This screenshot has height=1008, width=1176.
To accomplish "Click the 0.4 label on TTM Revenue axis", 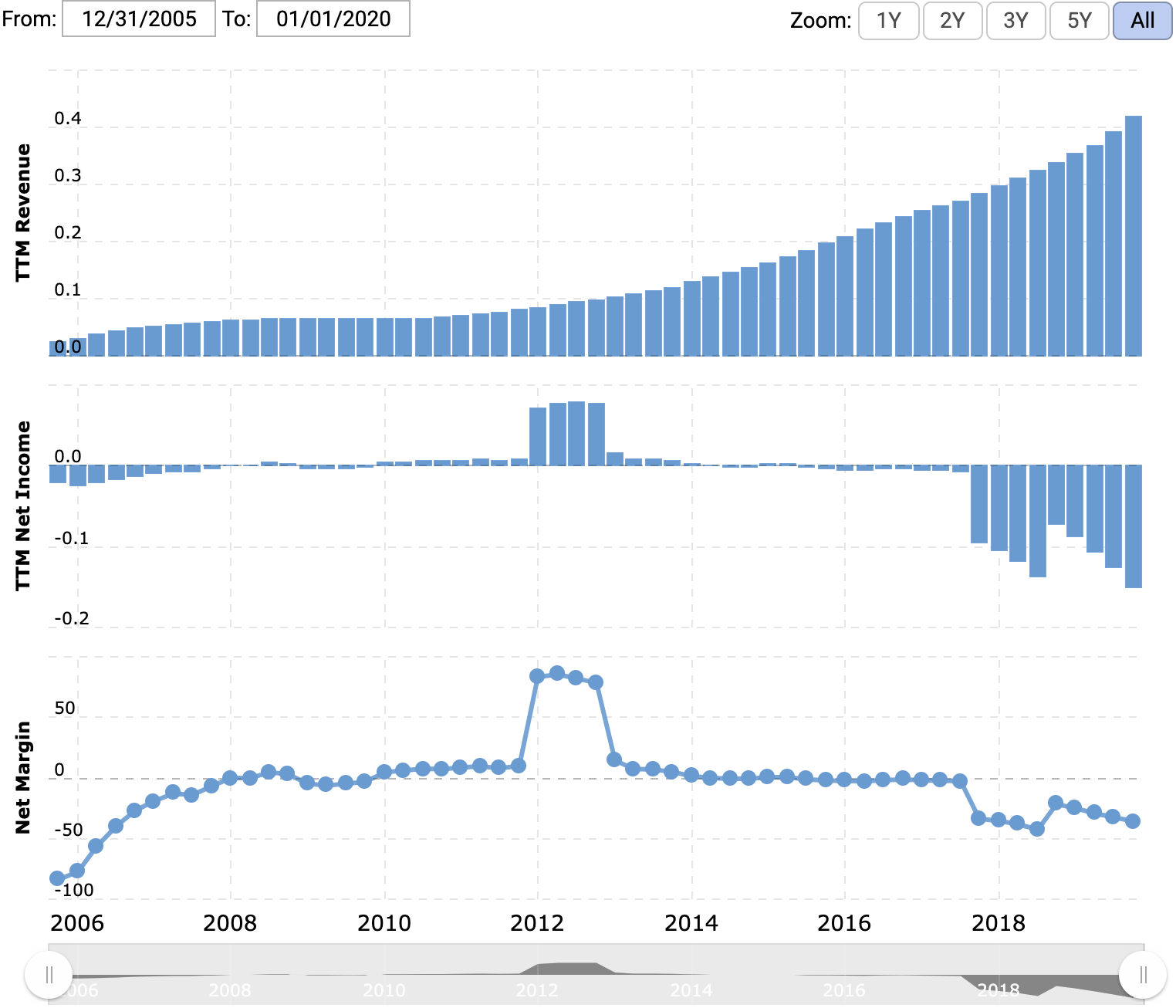I will pos(68,118).
